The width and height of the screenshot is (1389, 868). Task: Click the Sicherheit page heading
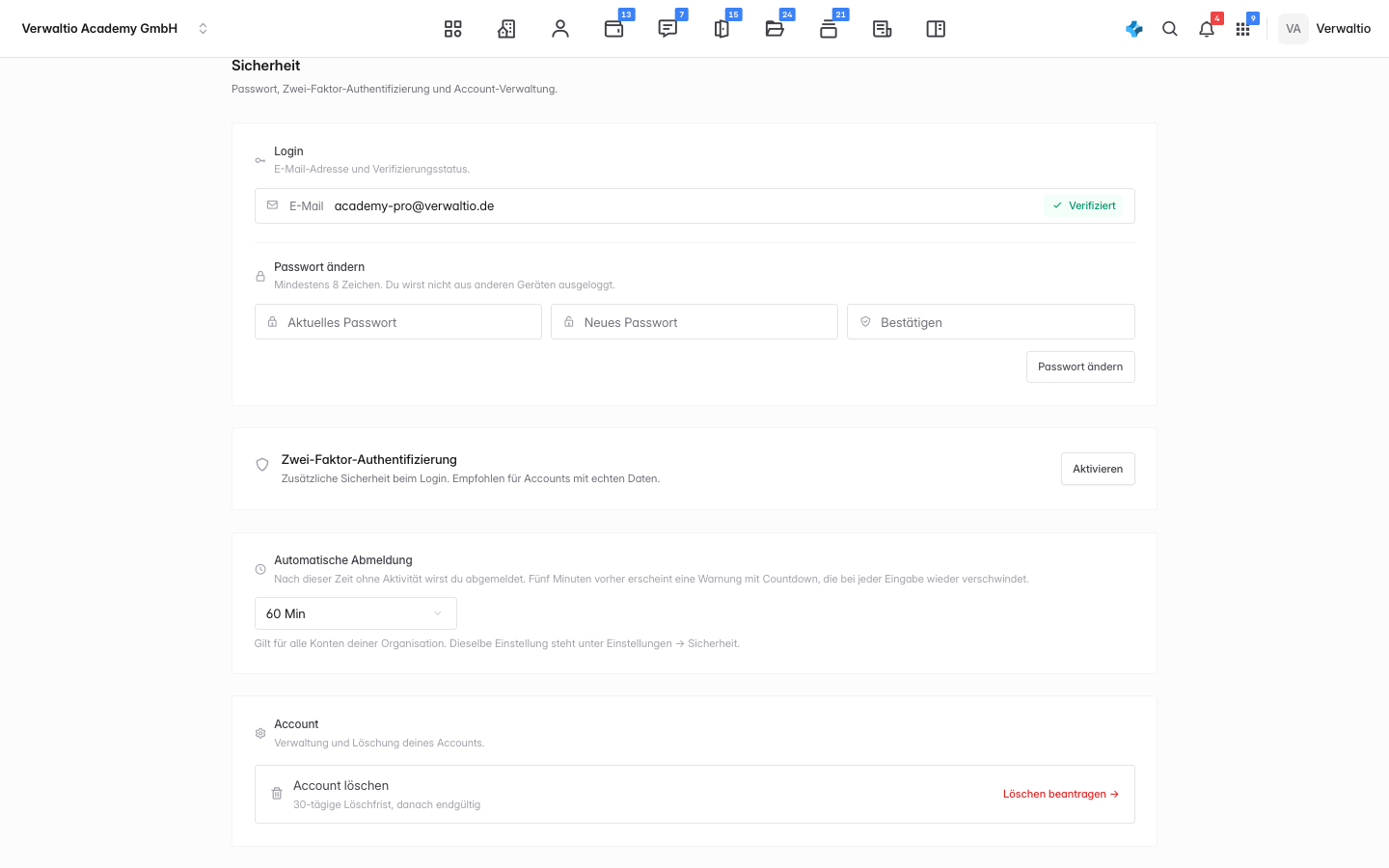[x=265, y=66]
